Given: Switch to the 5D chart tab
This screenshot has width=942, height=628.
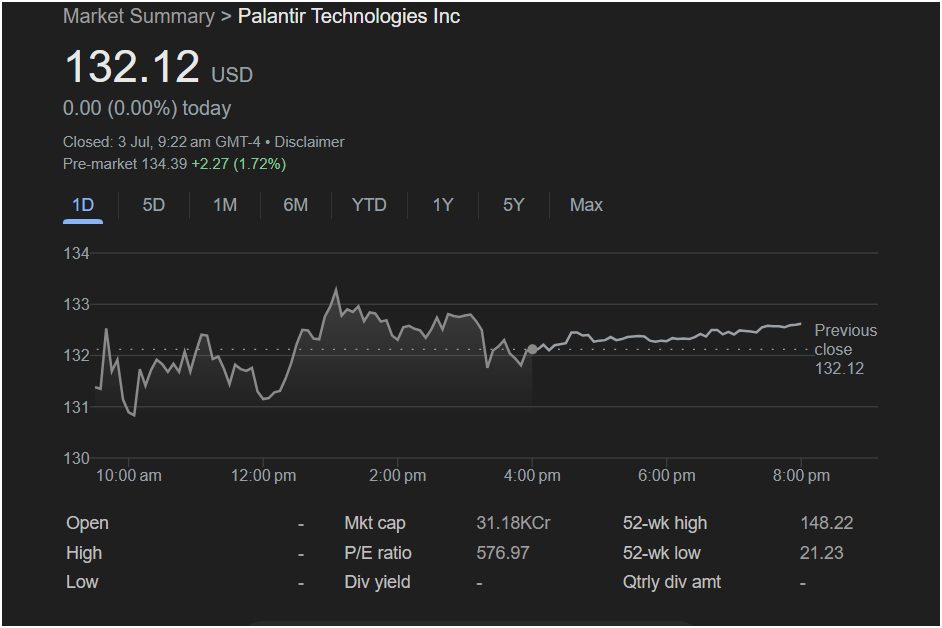Looking at the screenshot, I should tap(154, 206).
